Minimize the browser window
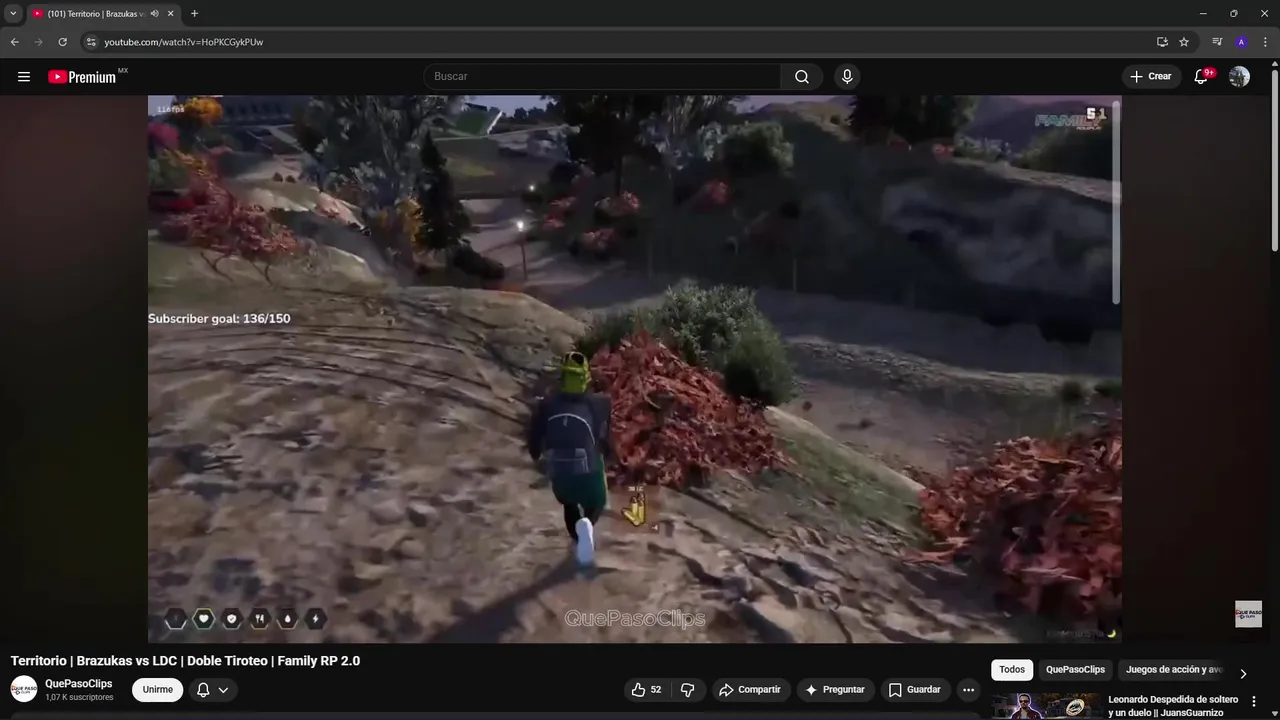 [x=1202, y=14]
